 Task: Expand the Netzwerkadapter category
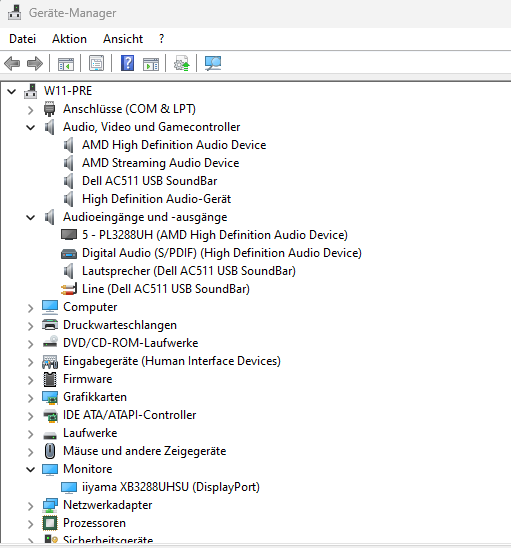[x=31, y=506]
